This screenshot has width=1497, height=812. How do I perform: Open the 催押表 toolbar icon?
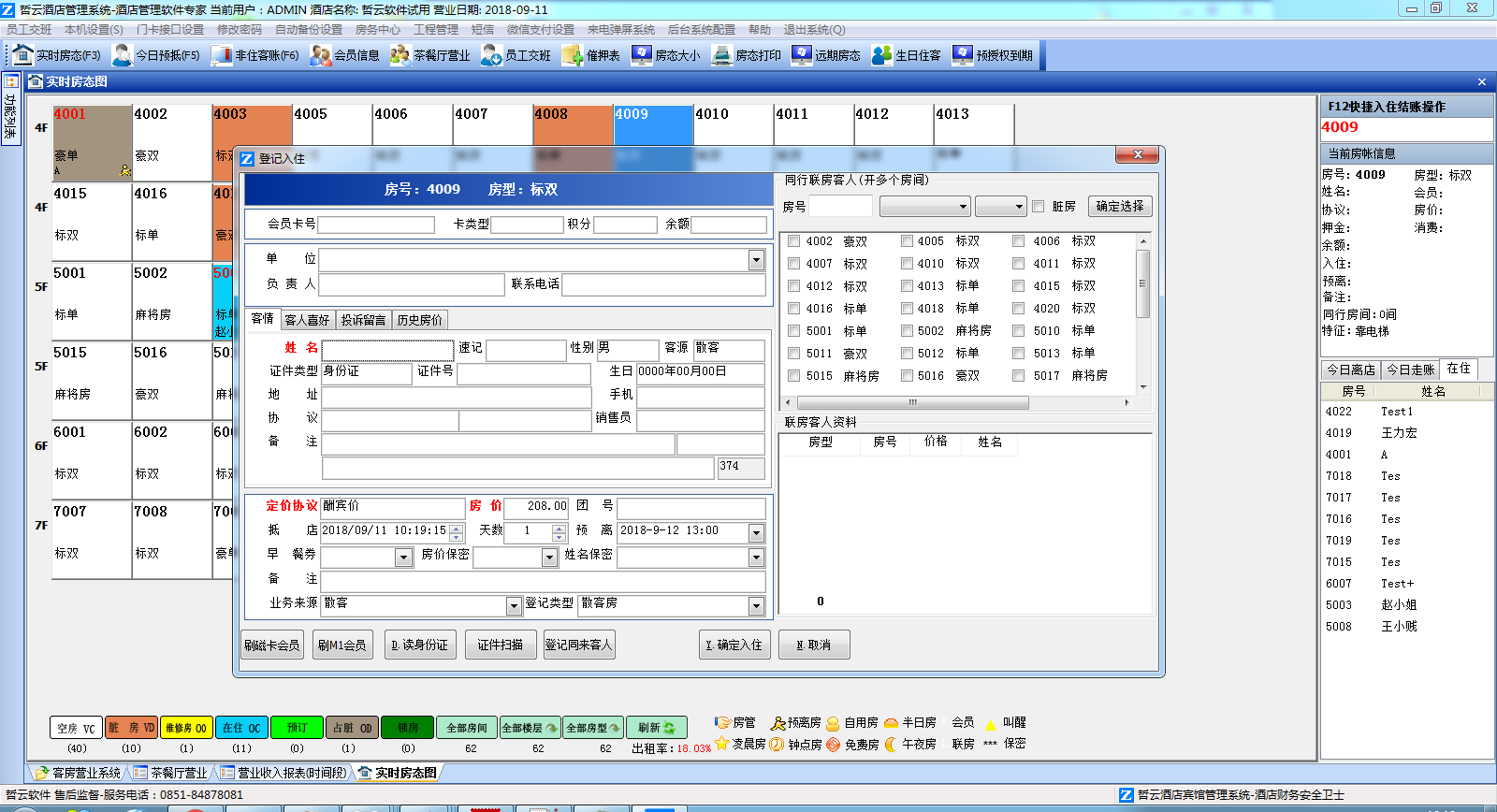(572, 55)
